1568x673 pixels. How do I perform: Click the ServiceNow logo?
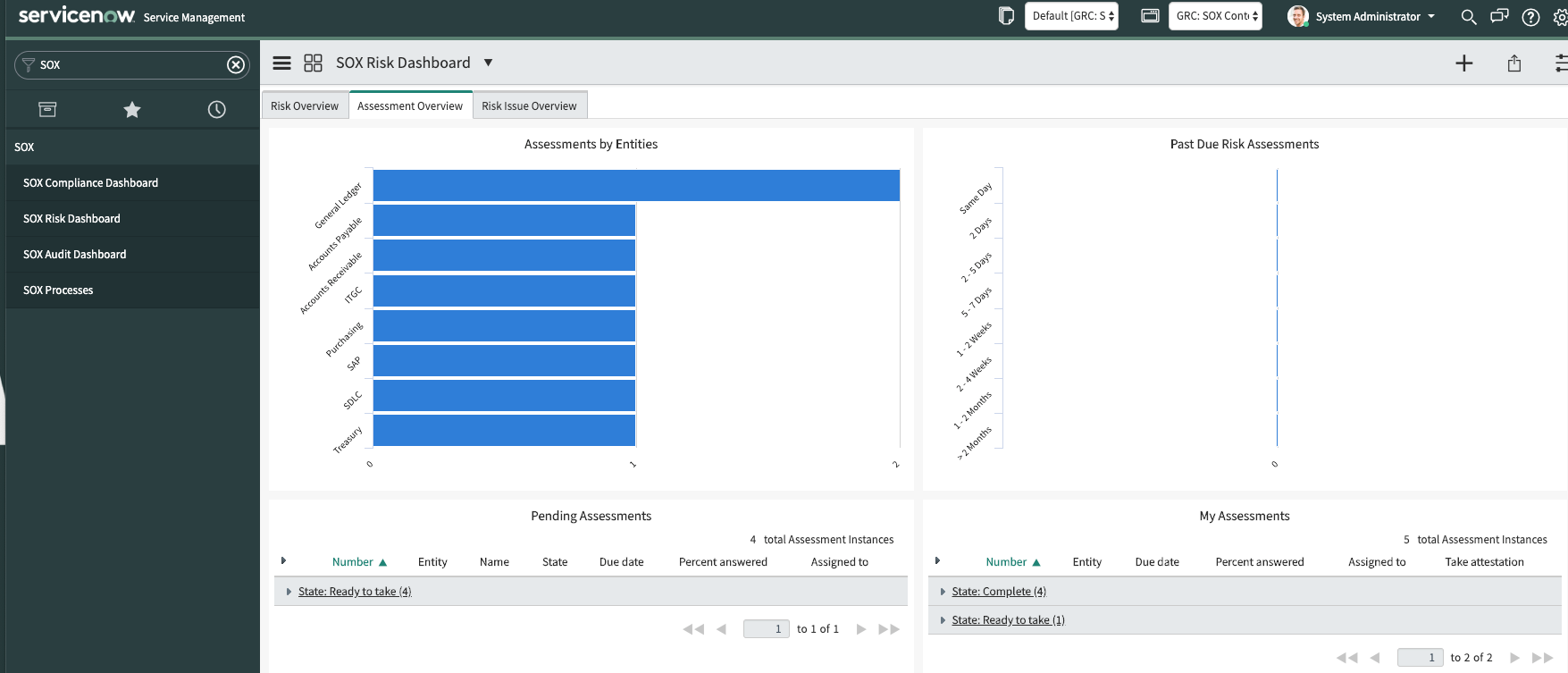pos(77,15)
